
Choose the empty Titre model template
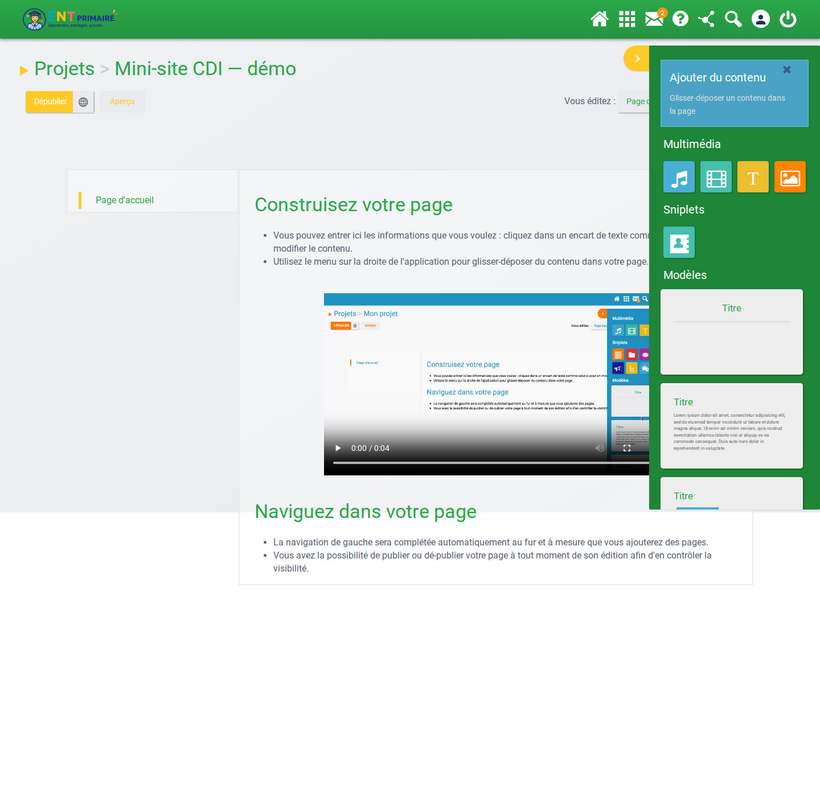[x=731, y=332]
